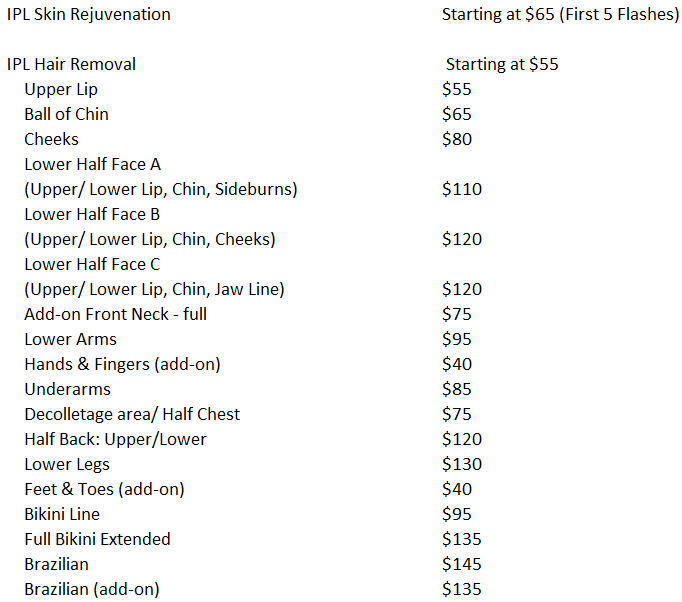Click the $110 price
The width and height of the screenshot is (682, 602).
[x=461, y=189]
